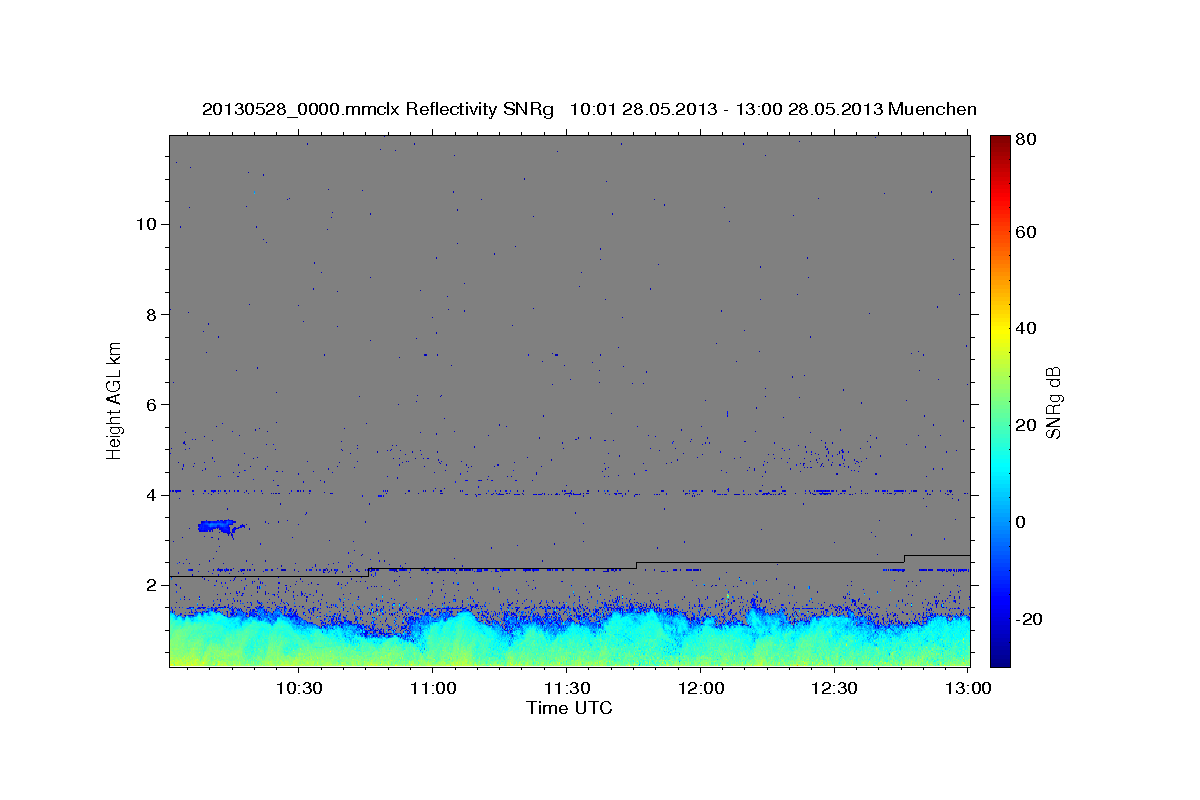Image resolution: width=1200 pixels, height=800 pixels.
Task: Click the 11:00 time tick label
Action: click(x=432, y=688)
